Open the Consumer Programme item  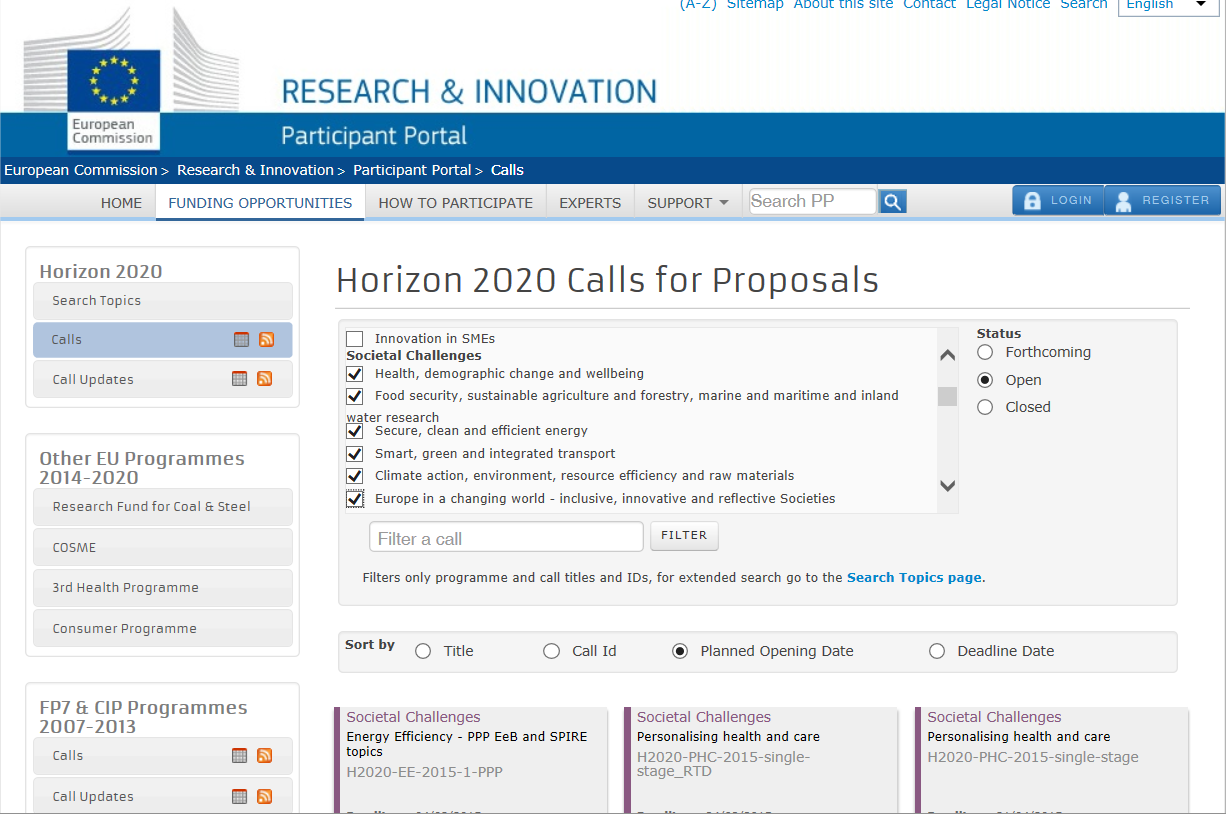[163, 629]
